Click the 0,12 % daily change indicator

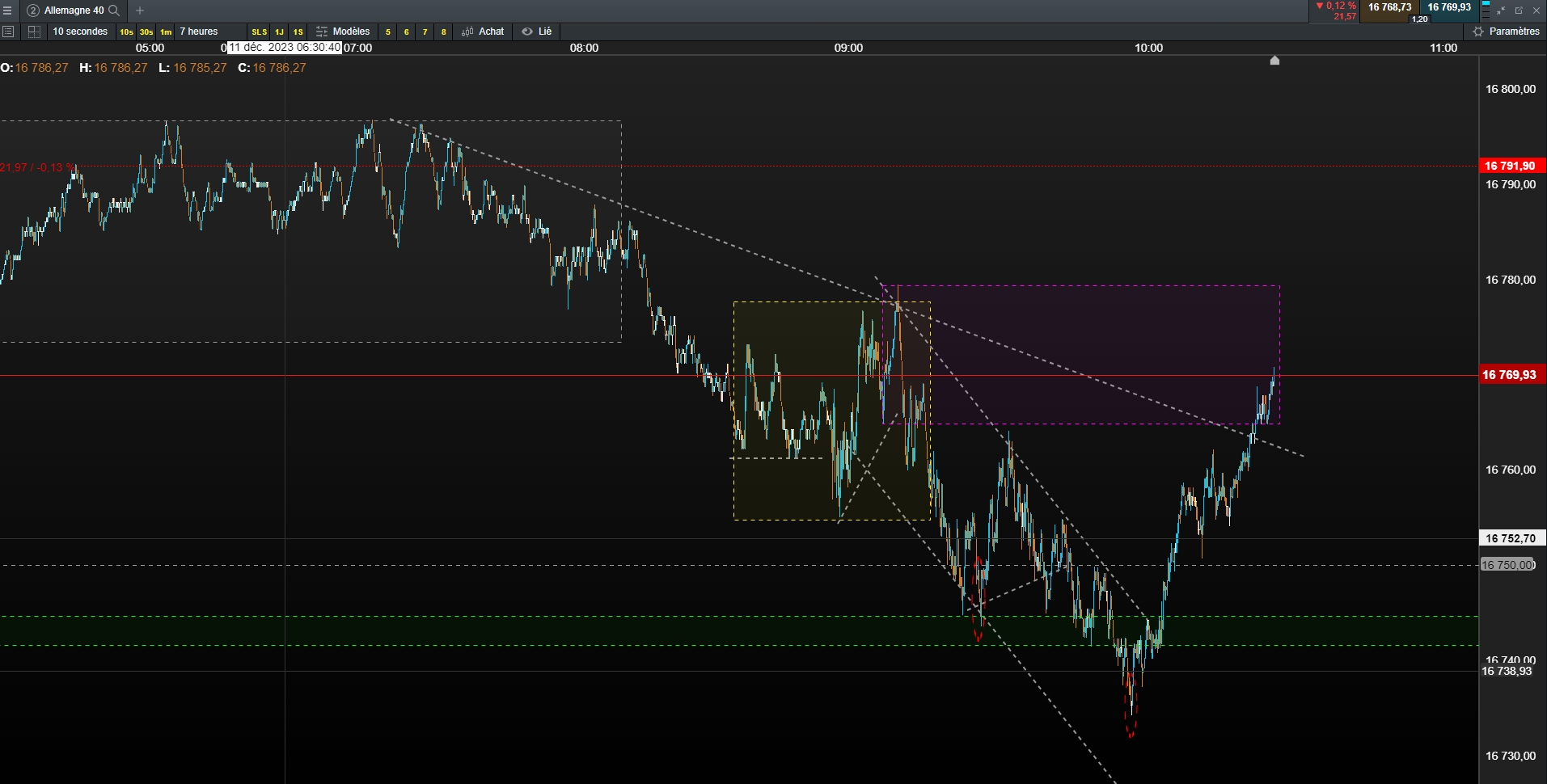click(1336, 6)
